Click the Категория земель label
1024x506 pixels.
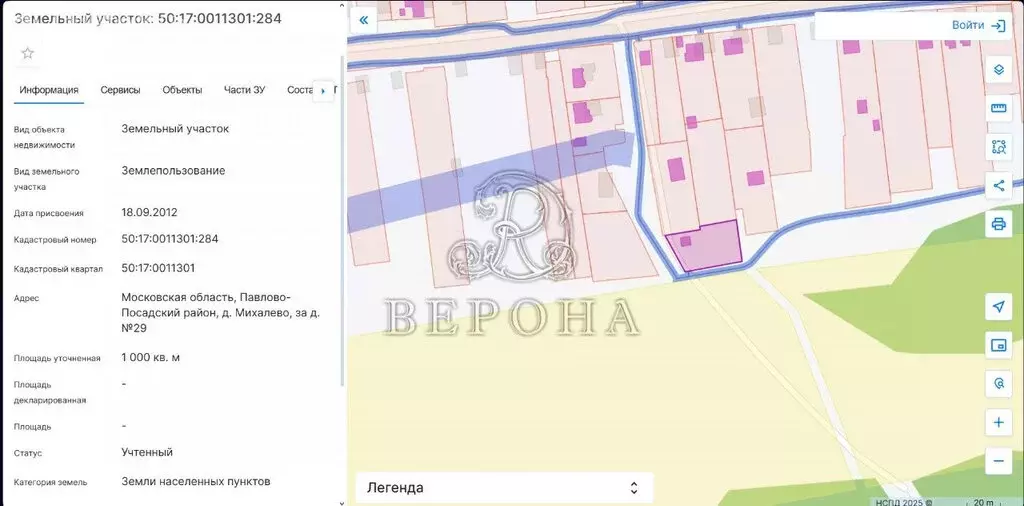pos(50,483)
